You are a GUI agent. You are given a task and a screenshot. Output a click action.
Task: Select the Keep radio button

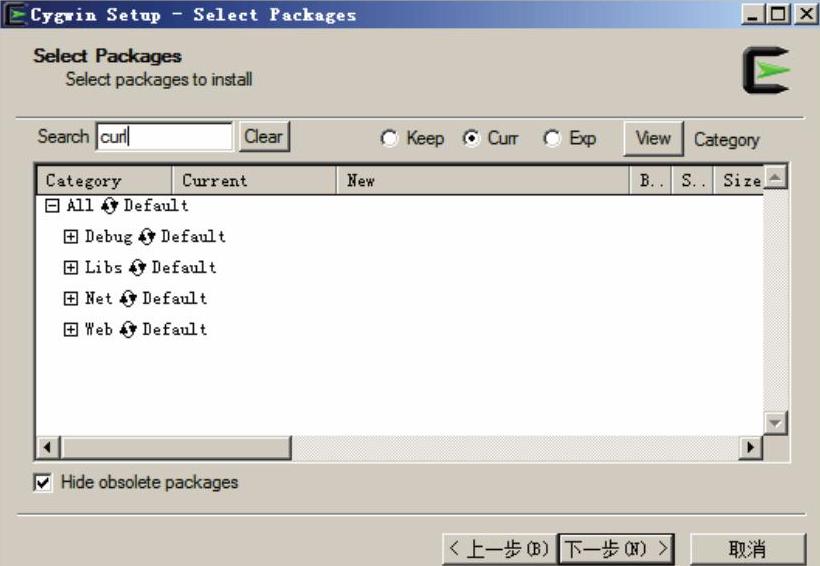389,138
